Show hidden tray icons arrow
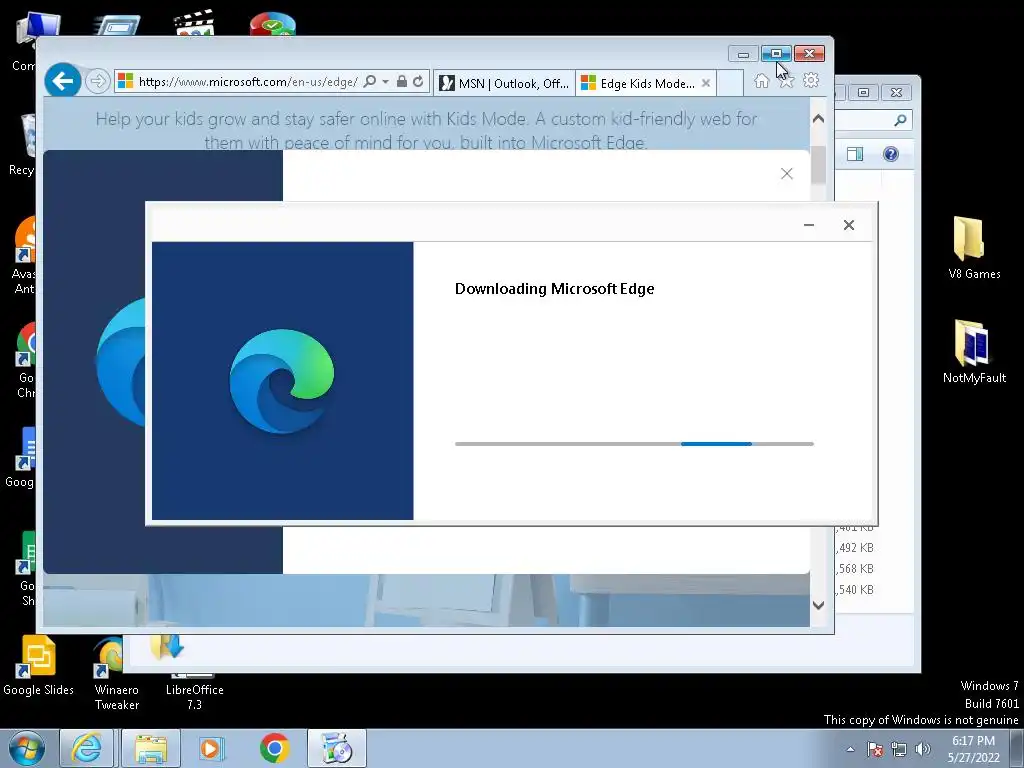The height and width of the screenshot is (768, 1024). pyautogui.click(x=850, y=749)
